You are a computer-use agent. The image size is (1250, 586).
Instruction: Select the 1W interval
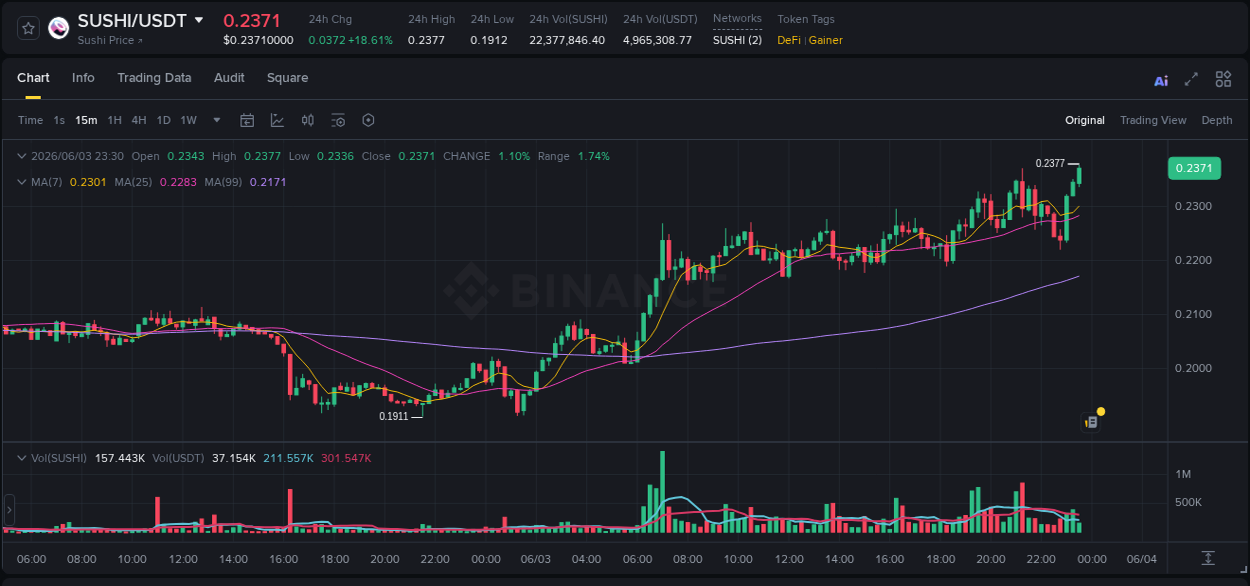[x=188, y=120]
